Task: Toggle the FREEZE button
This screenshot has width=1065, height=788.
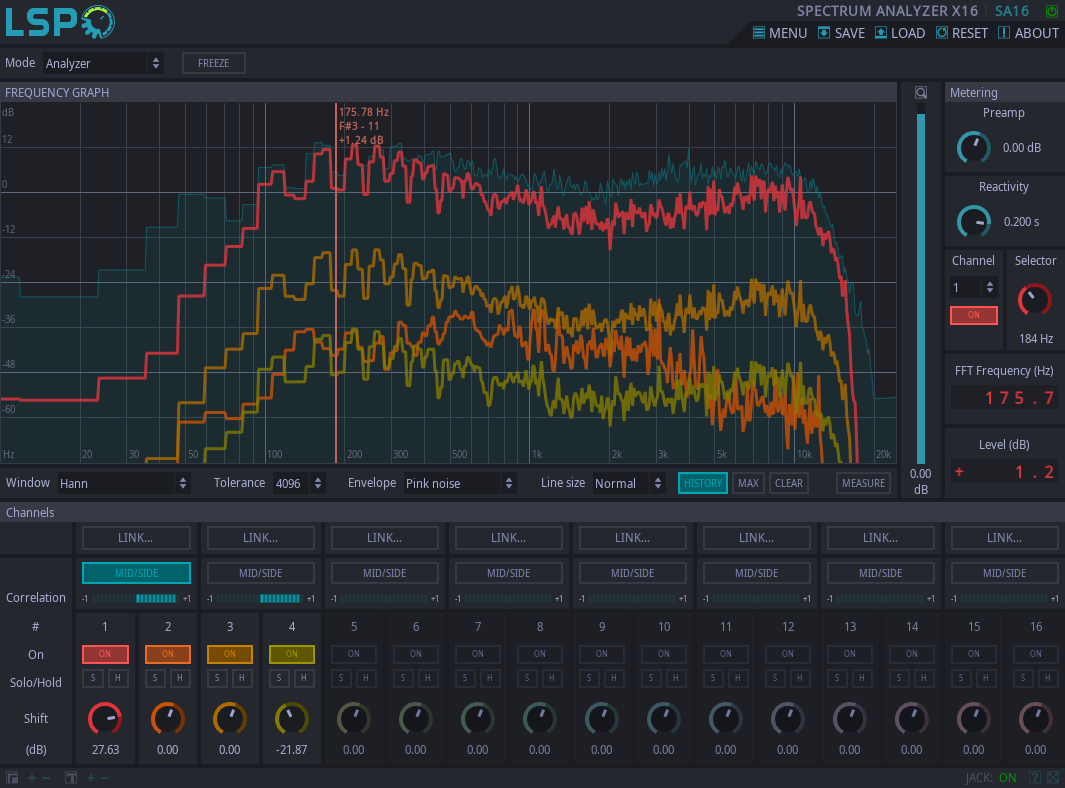Action: point(213,63)
